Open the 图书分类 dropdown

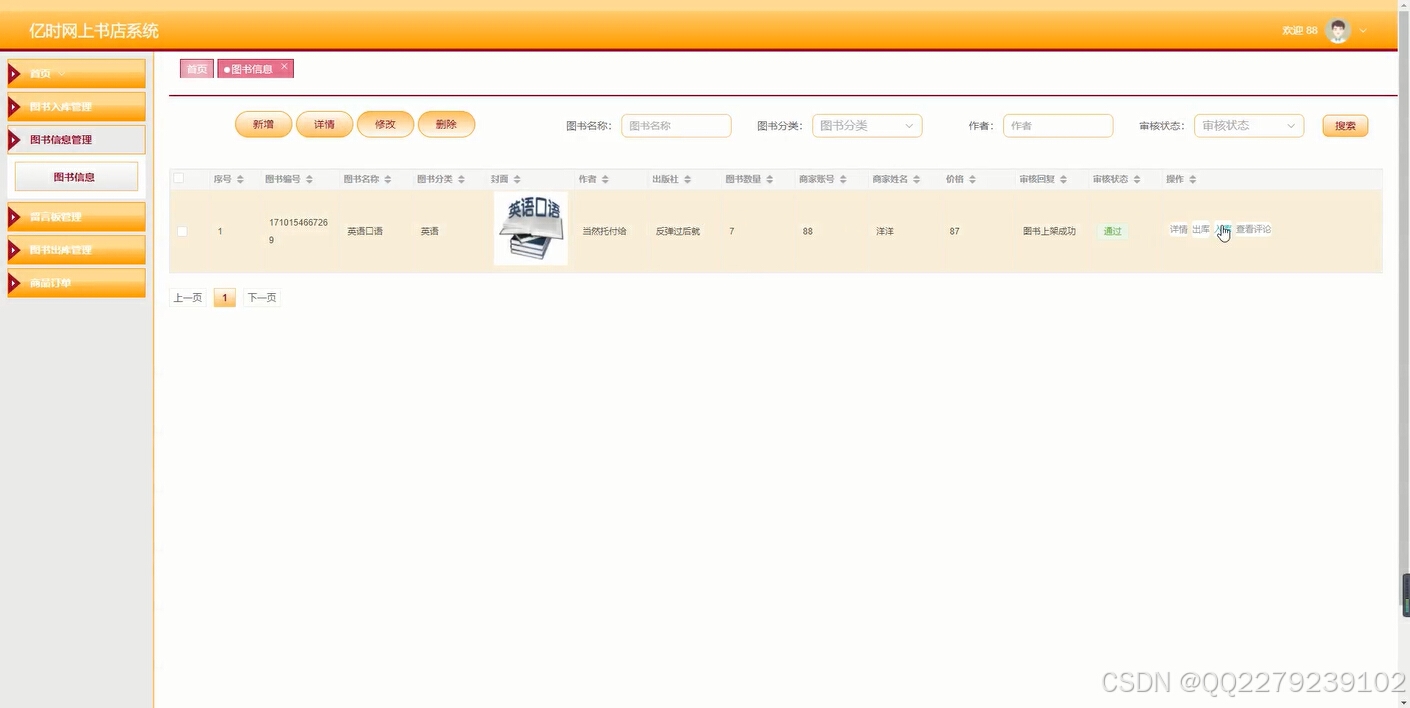(866, 125)
